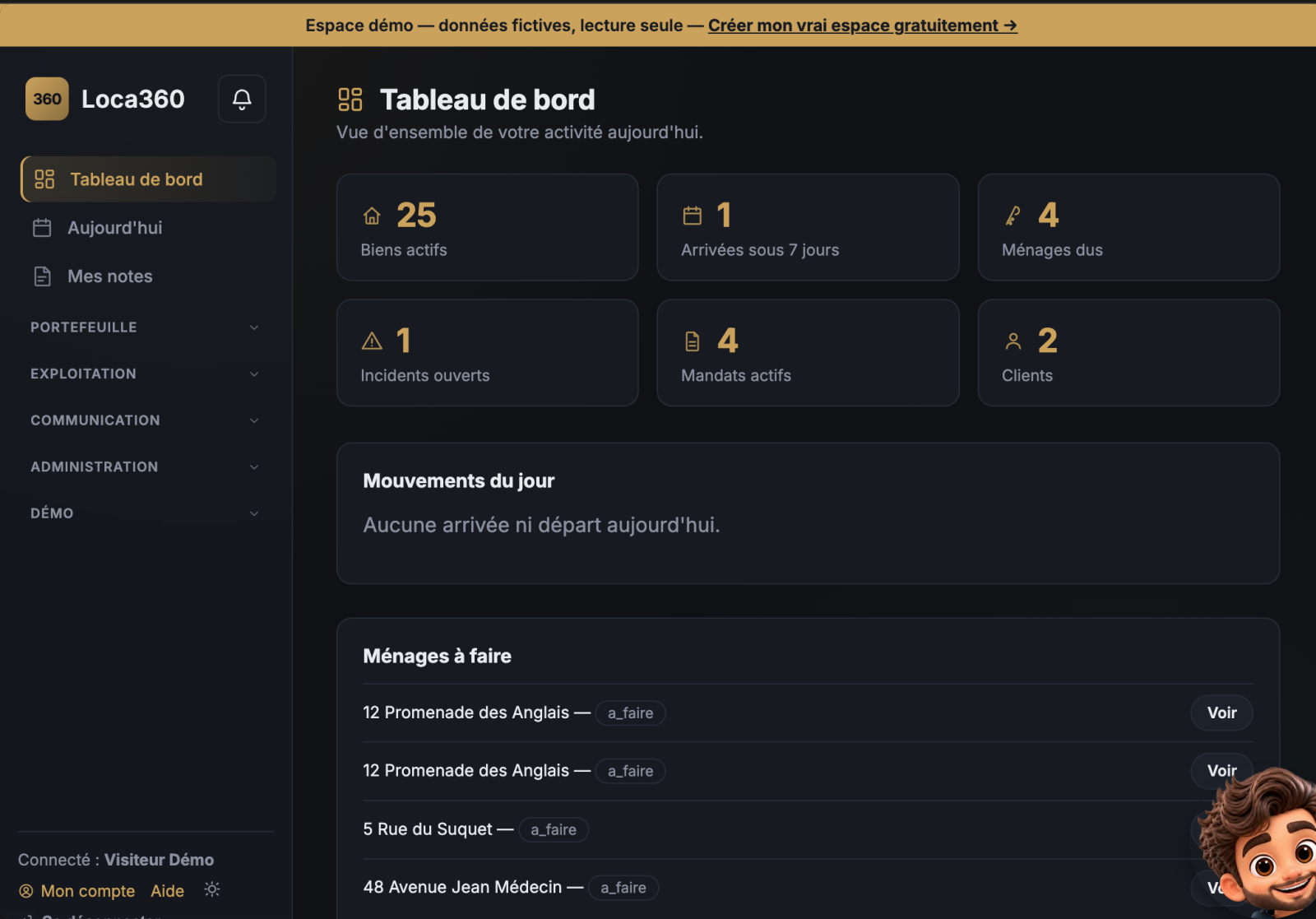Screen dimensions: 1316x919
Task: Expand the Démo section
Action: pos(144,513)
